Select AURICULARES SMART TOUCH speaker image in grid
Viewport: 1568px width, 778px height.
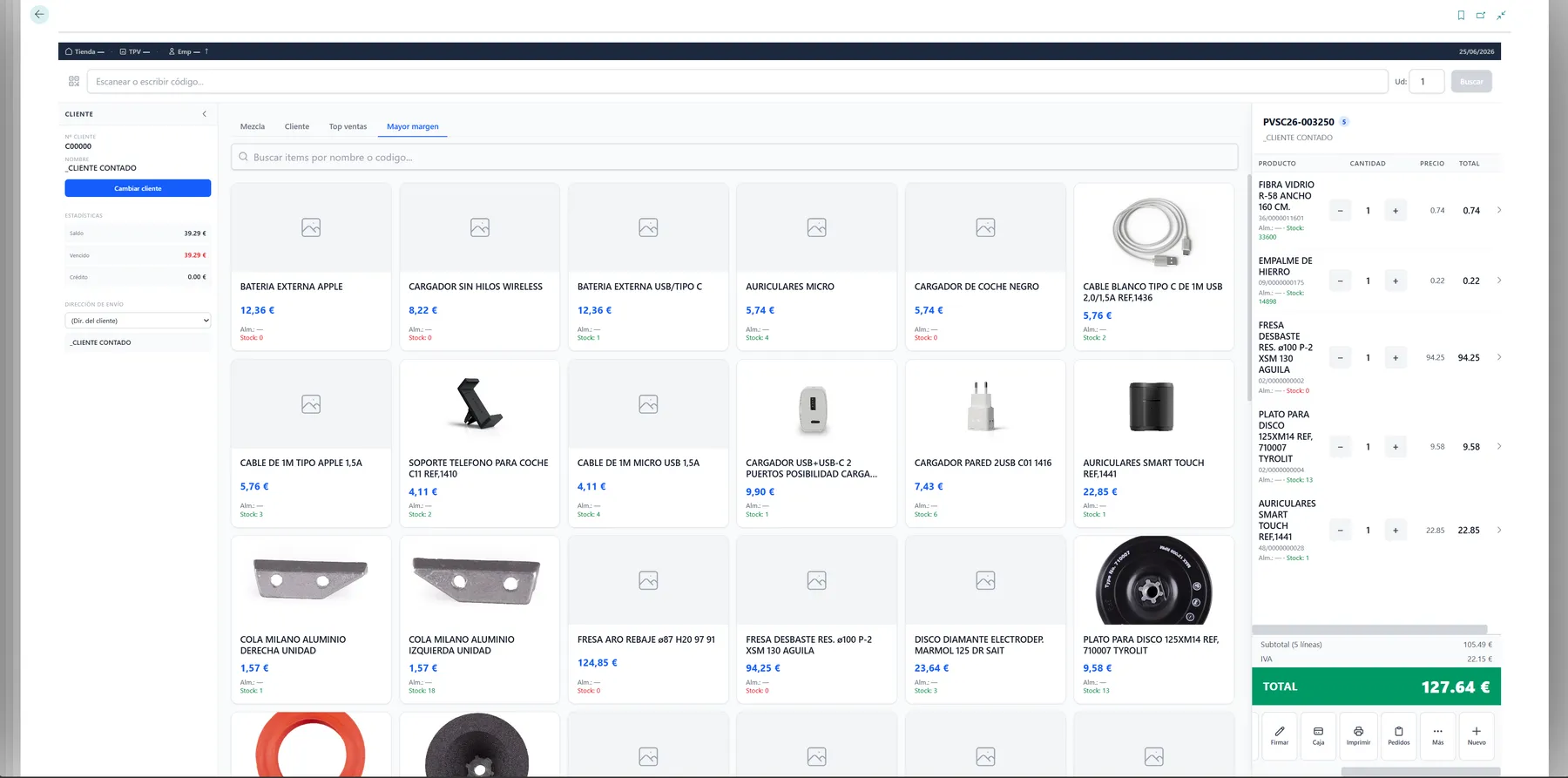coord(1152,406)
